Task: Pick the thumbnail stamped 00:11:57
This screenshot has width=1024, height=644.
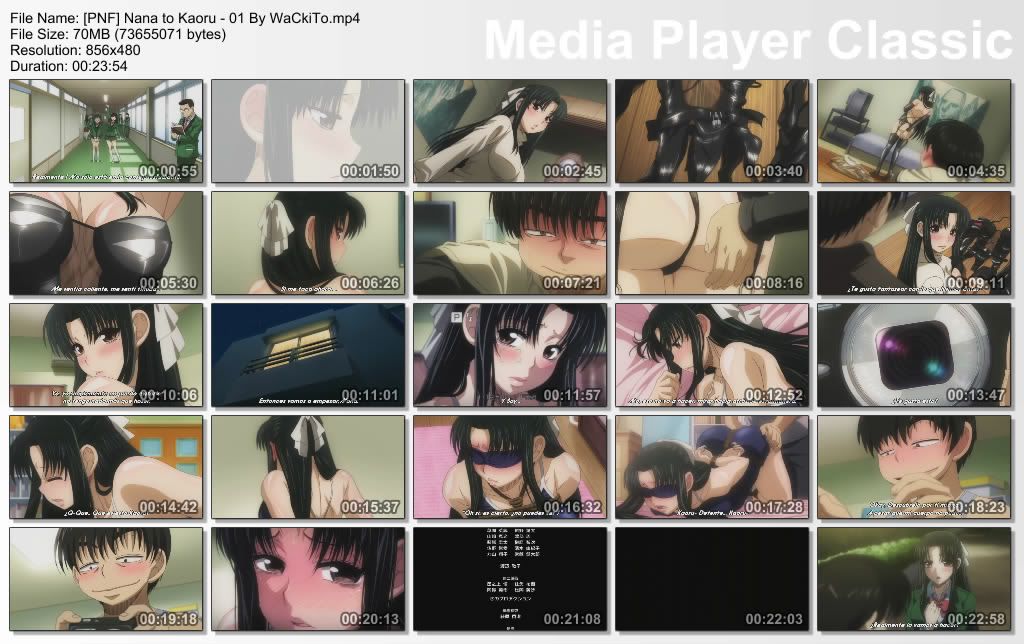Action: (510, 355)
